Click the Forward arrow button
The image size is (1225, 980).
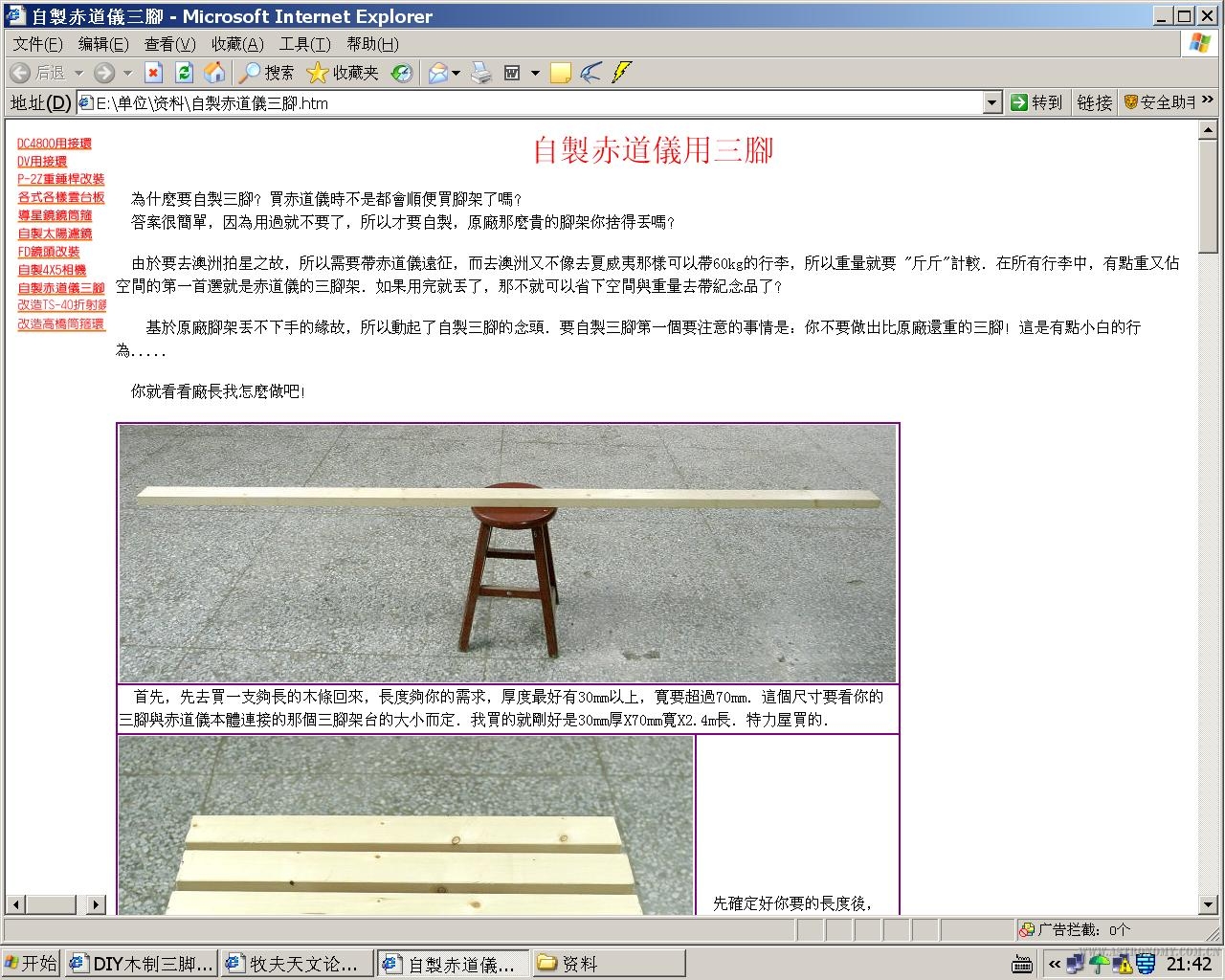[103, 73]
